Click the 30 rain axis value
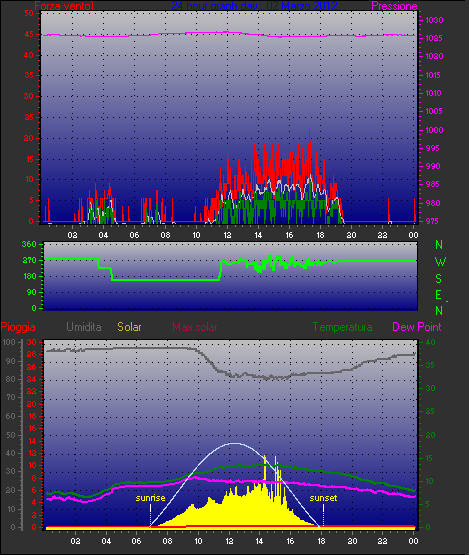The height and width of the screenshot is (555, 469). (x=32, y=342)
